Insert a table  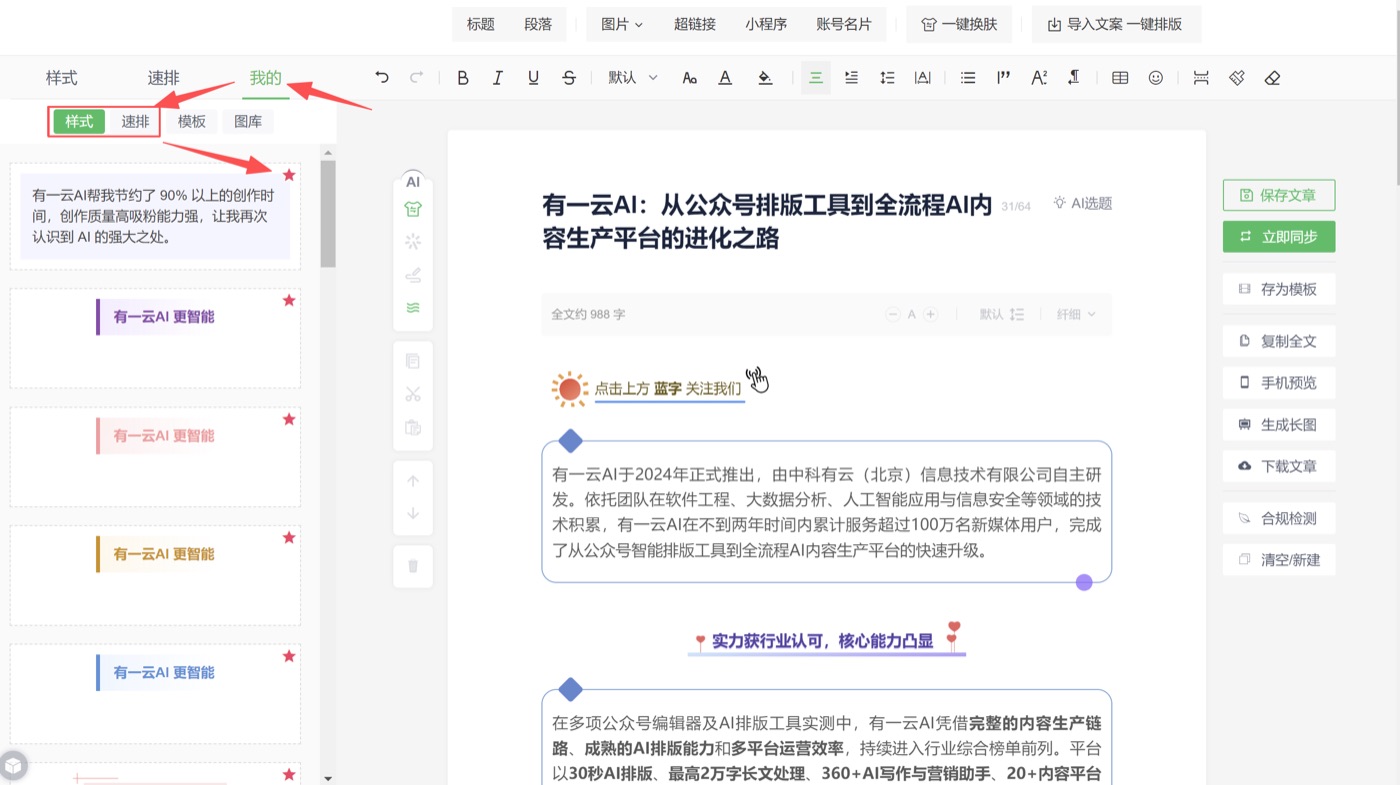(x=1120, y=78)
